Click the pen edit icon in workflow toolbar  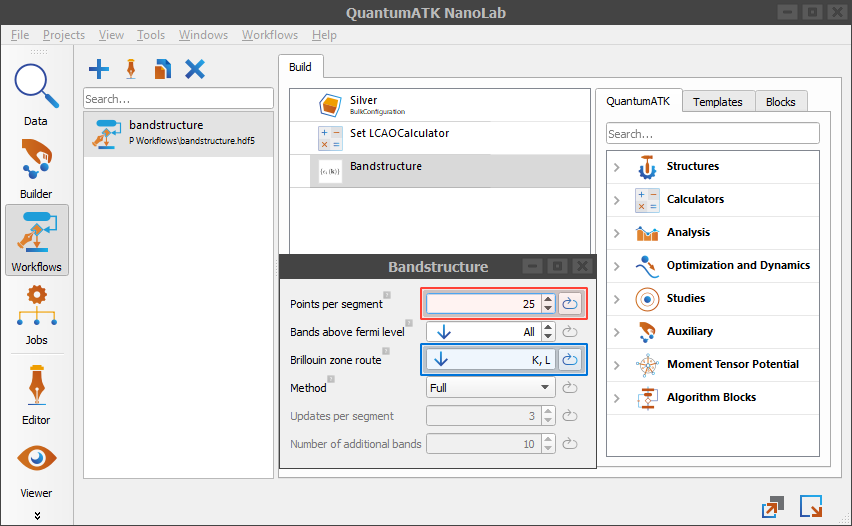click(x=131, y=69)
